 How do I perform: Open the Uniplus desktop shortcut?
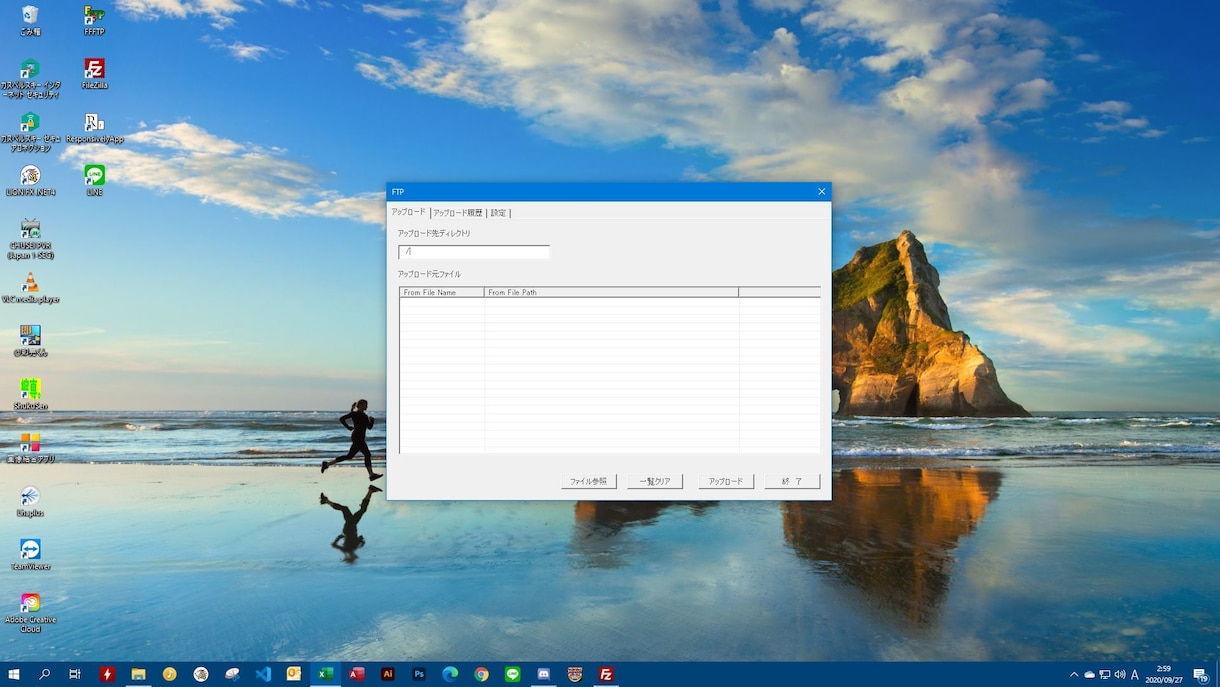pos(30,501)
